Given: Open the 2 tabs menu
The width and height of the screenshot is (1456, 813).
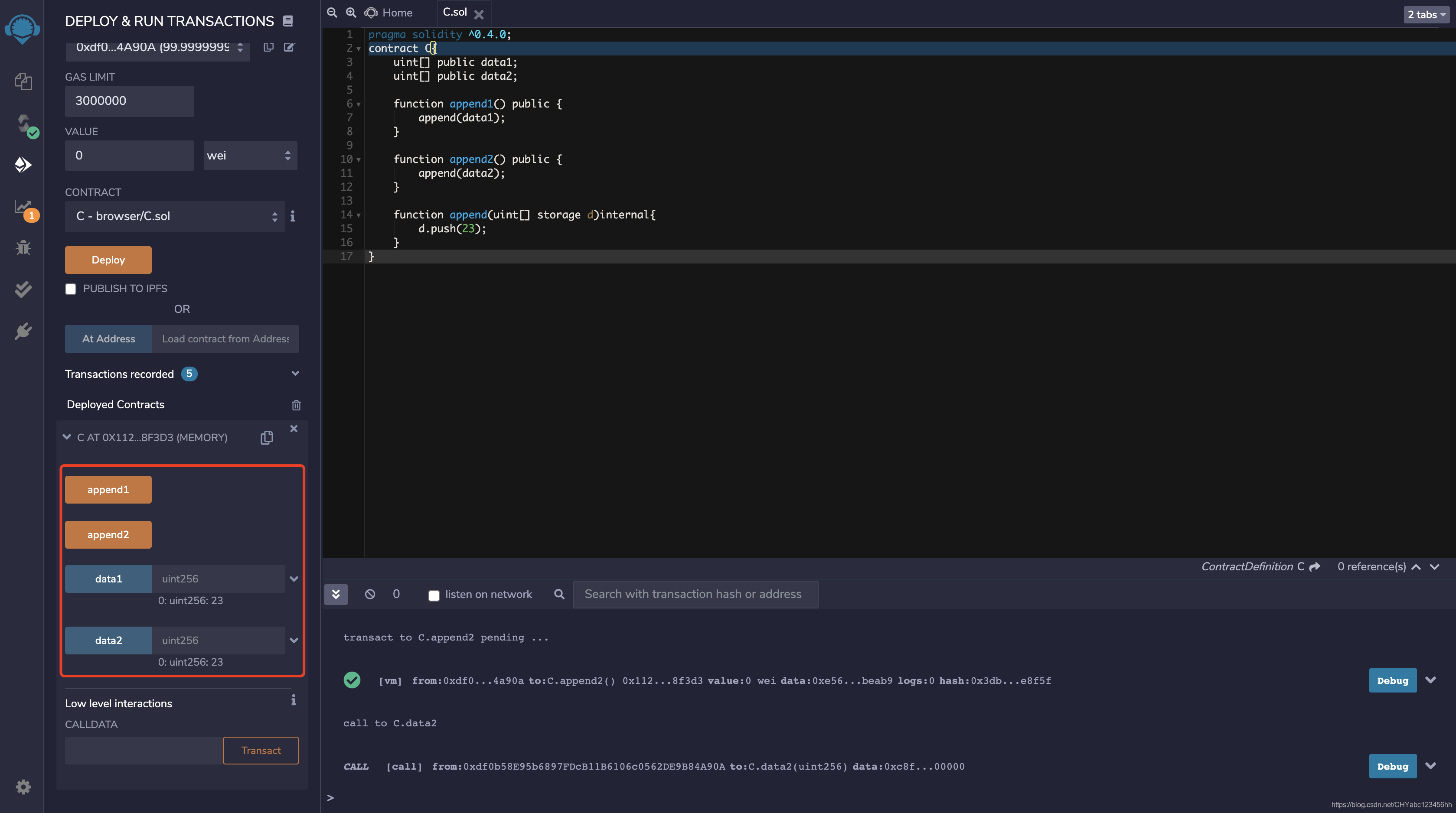Looking at the screenshot, I should (x=1426, y=15).
